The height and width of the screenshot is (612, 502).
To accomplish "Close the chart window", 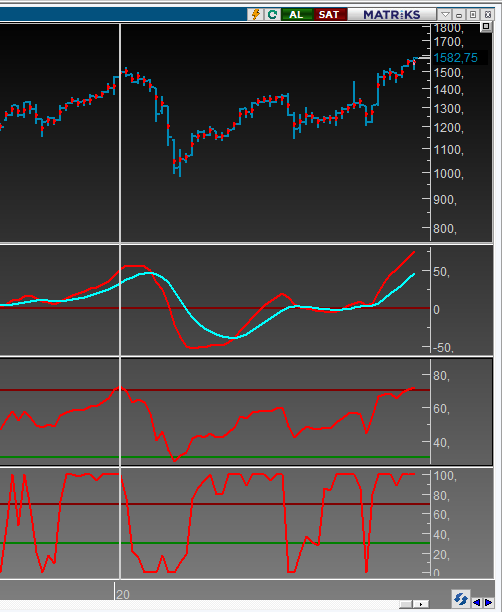I will (488, 15).
